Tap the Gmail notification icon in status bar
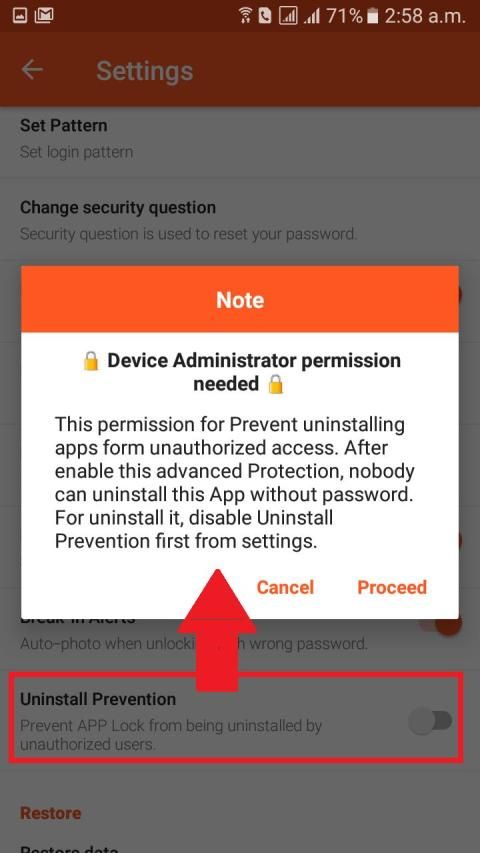The image size is (480, 853). pos(44,15)
